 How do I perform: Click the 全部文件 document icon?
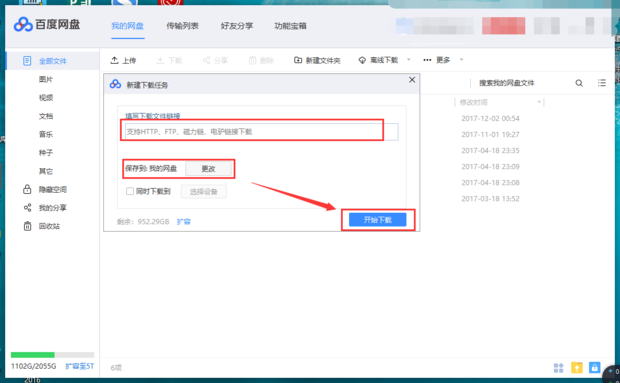click(27, 61)
